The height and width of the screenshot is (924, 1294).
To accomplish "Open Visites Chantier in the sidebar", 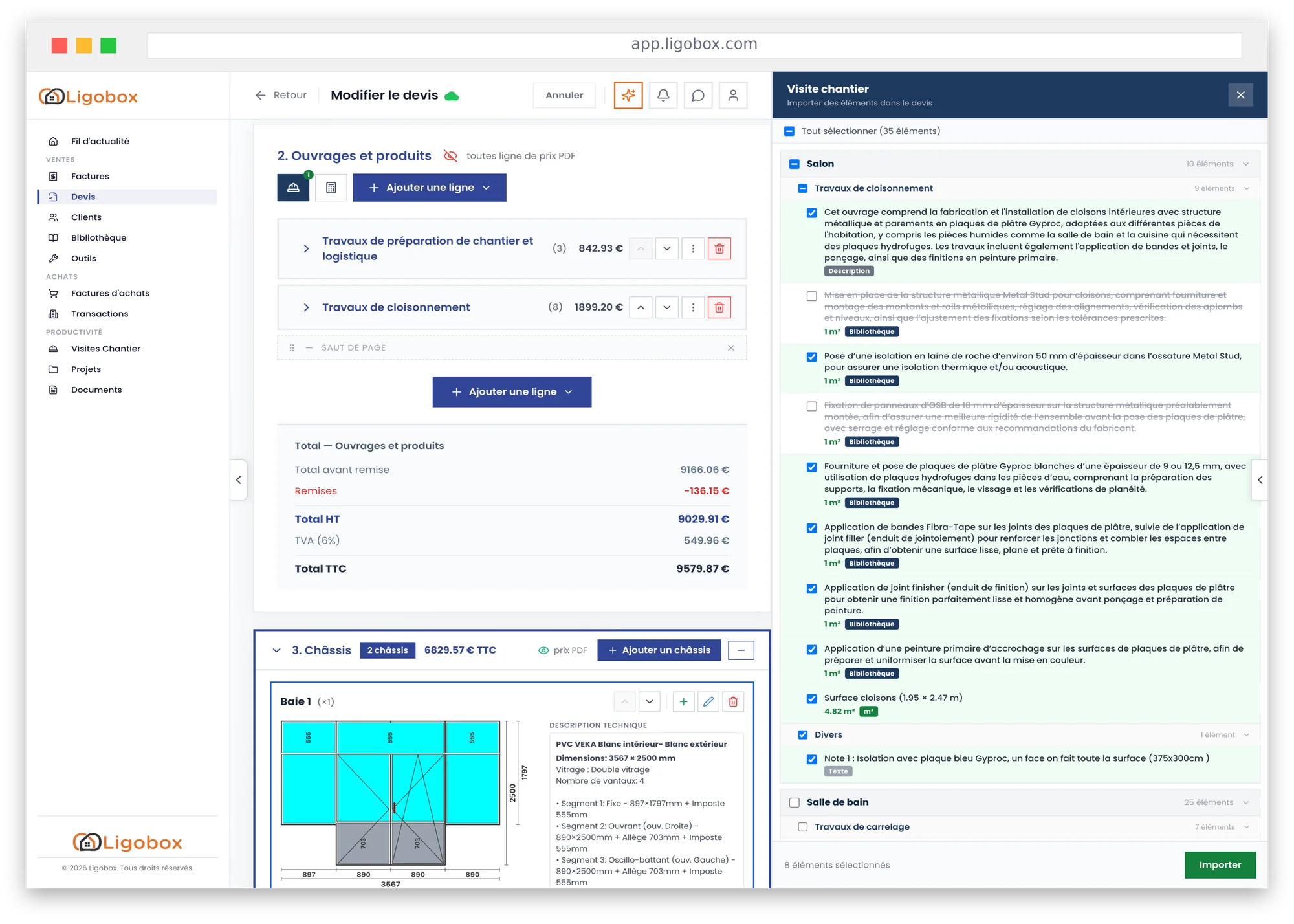I will [105, 349].
